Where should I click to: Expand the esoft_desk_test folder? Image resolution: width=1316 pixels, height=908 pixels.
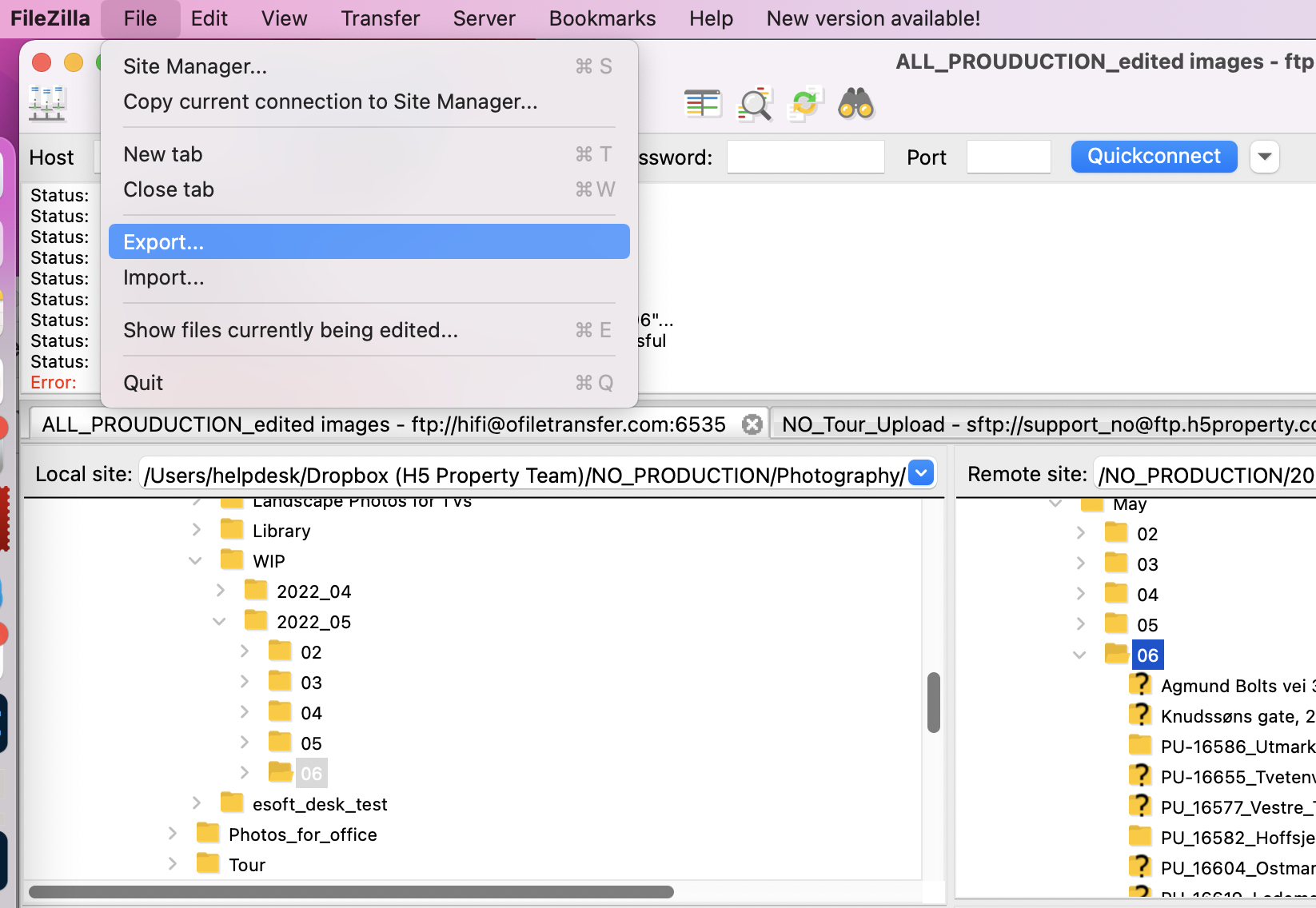pos(196,803)
